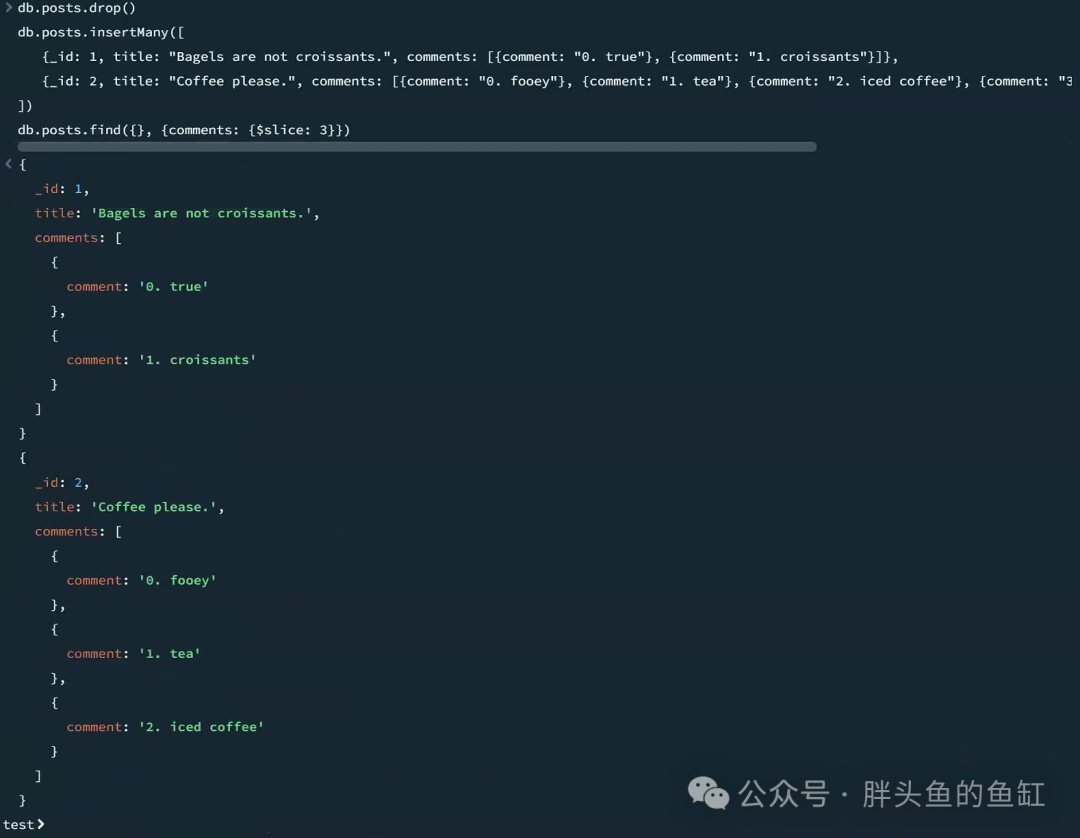The width and height of the screenshot is (1080, 838).
Task: Click the comment value '0. fooey'
Action: tap(178, 580)
